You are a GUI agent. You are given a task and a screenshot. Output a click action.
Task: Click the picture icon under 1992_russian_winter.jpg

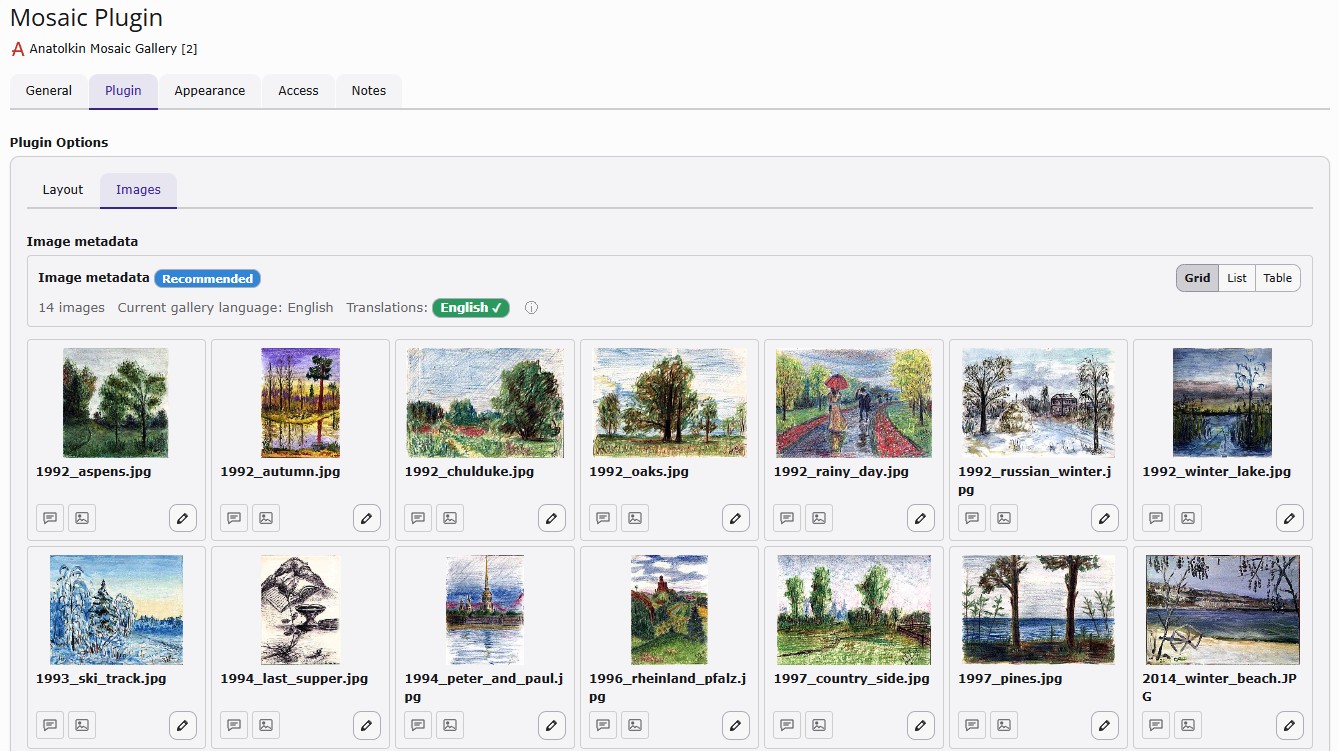1004,518
